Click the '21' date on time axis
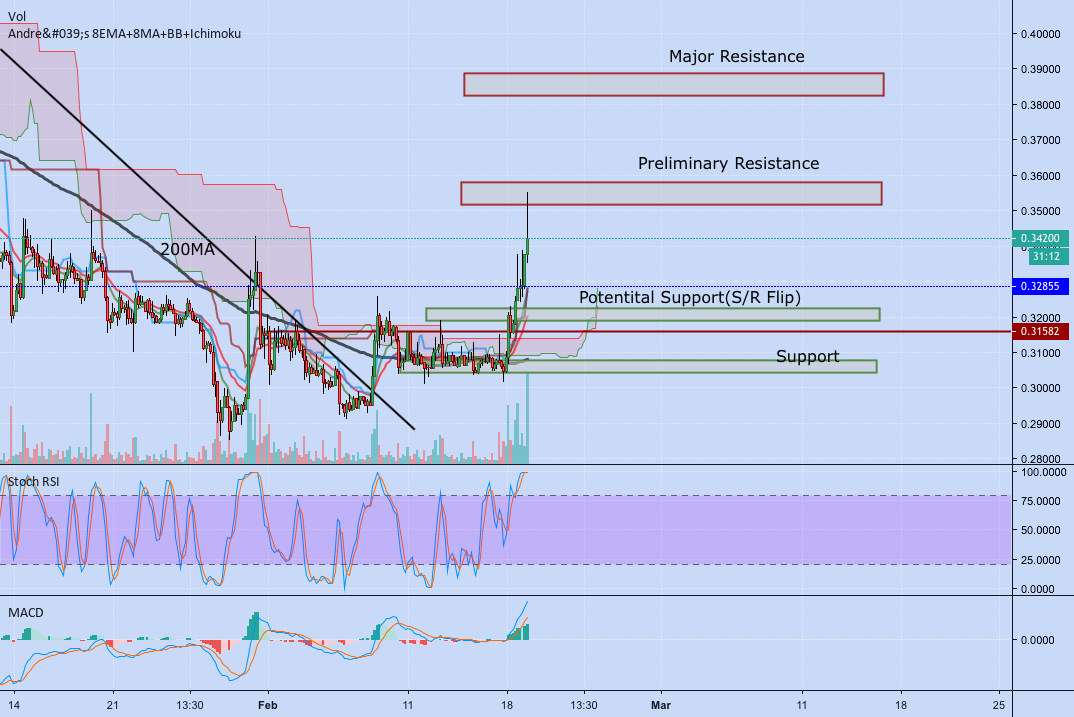This screenshot has height=717, width=1074. point(112,705)
